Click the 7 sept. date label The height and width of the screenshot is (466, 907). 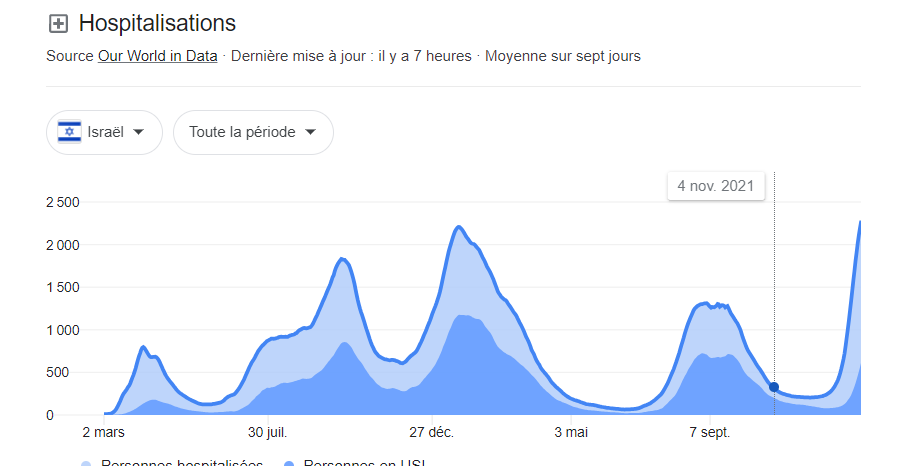click(x=709, y=433)
